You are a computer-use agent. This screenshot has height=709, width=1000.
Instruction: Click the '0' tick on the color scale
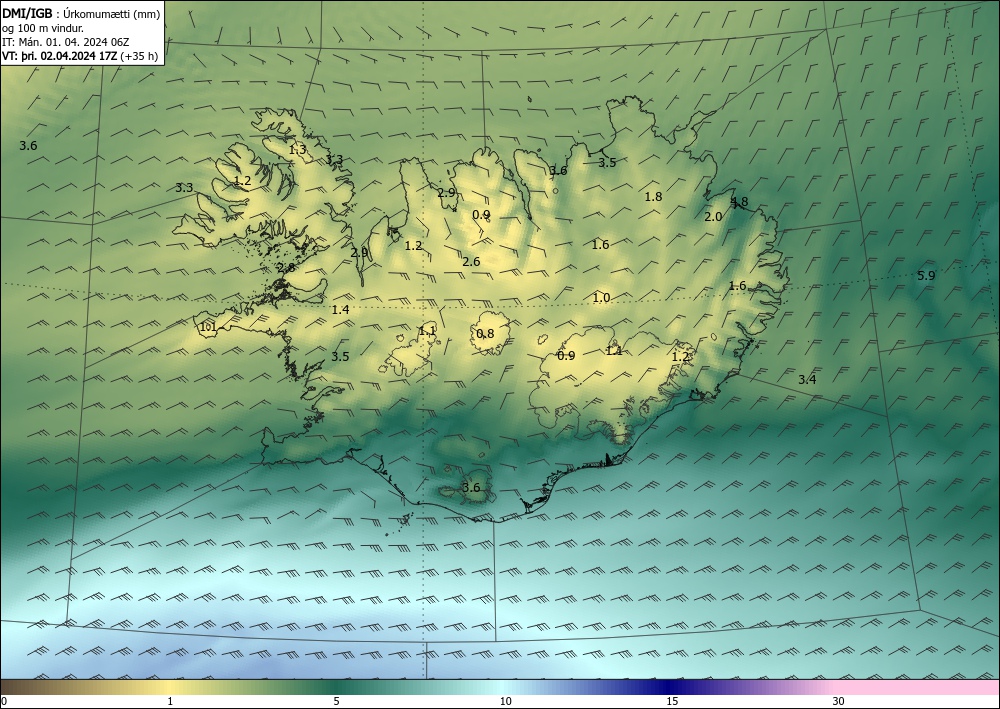(x=4, y=701)
